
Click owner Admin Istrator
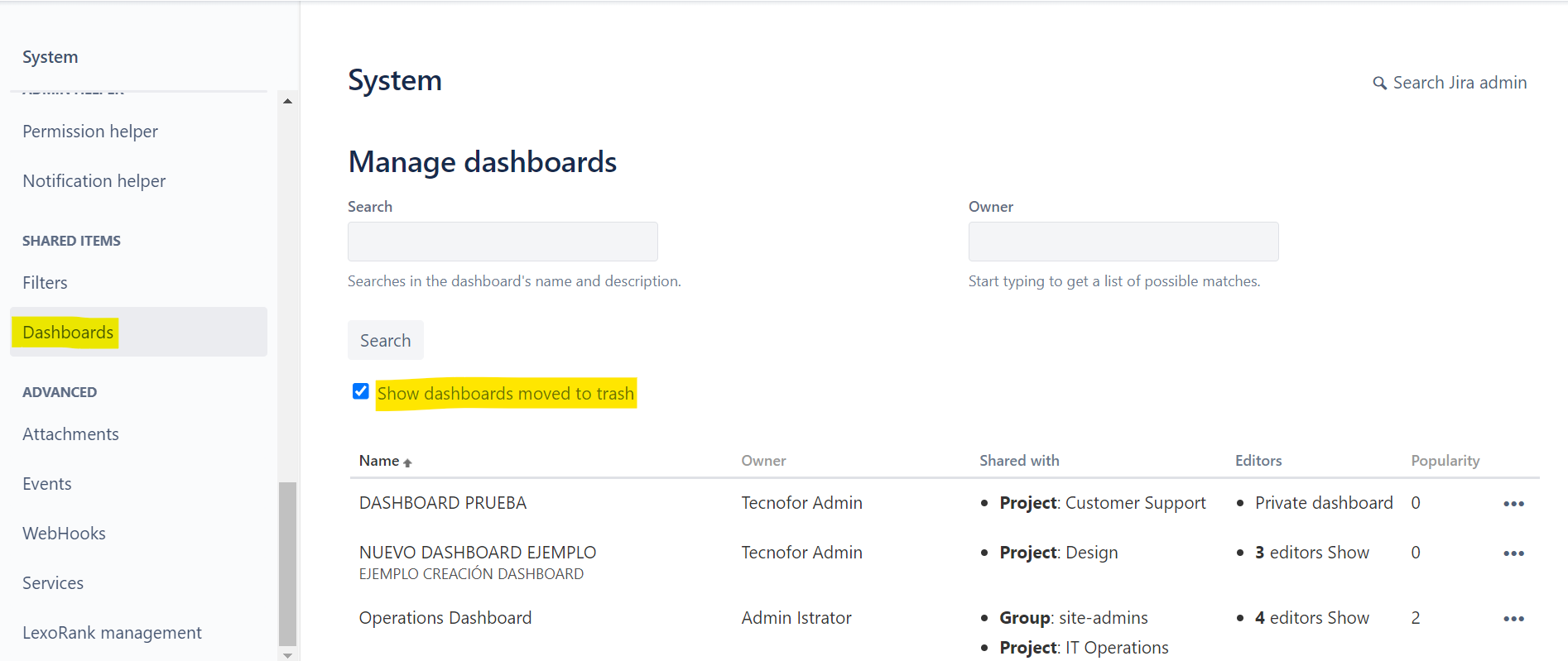click(x=796, y=618)
